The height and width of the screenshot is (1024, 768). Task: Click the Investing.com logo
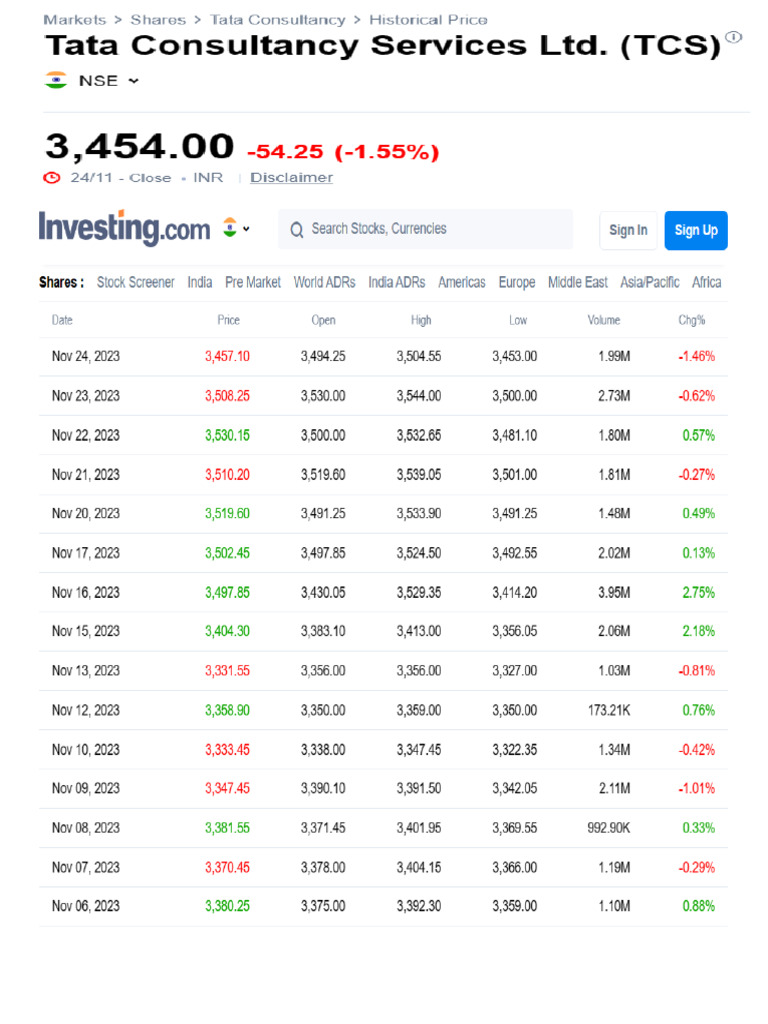(x=124, y=228)
